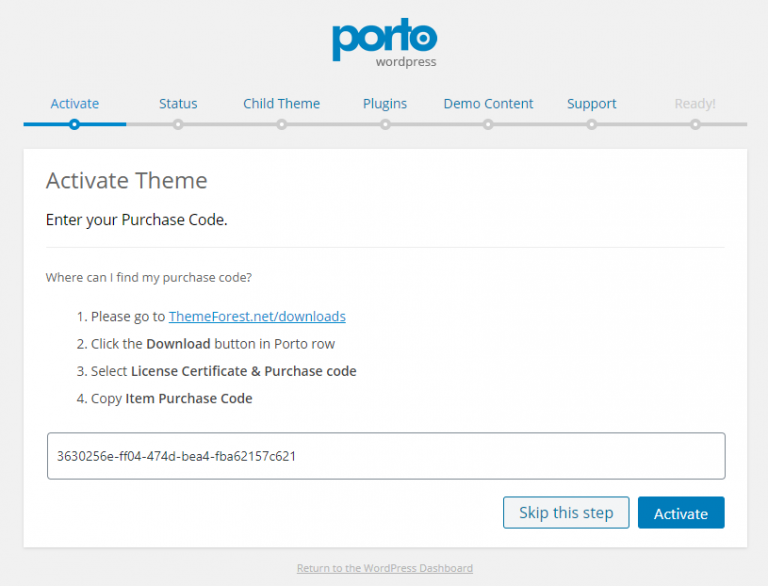The width and height of the screenshot is (768, 586).
Task: Click the Skip this step button
Action: click(566, 513)
